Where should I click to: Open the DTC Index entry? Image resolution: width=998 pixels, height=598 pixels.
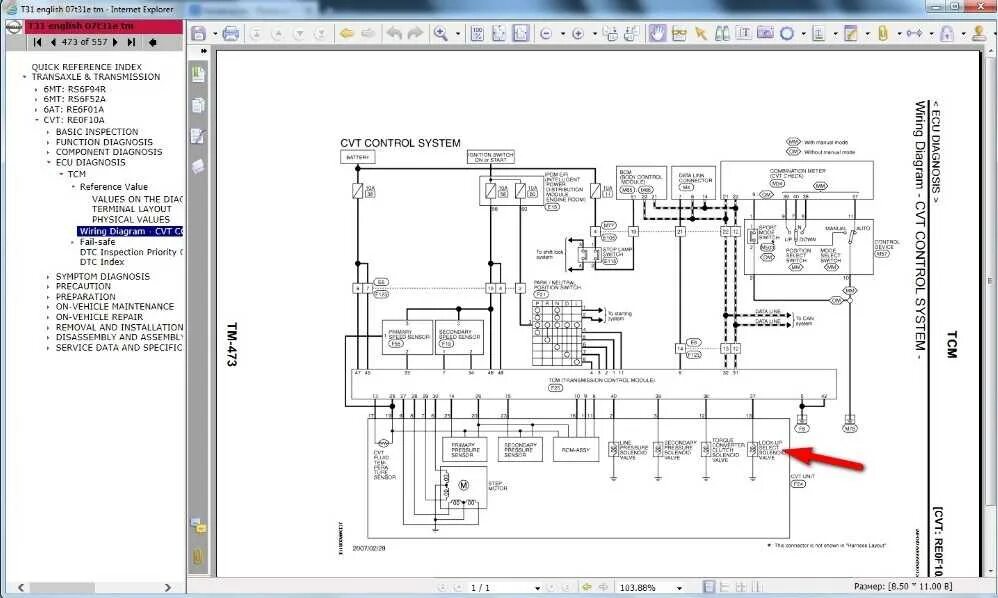coord(102,262)
